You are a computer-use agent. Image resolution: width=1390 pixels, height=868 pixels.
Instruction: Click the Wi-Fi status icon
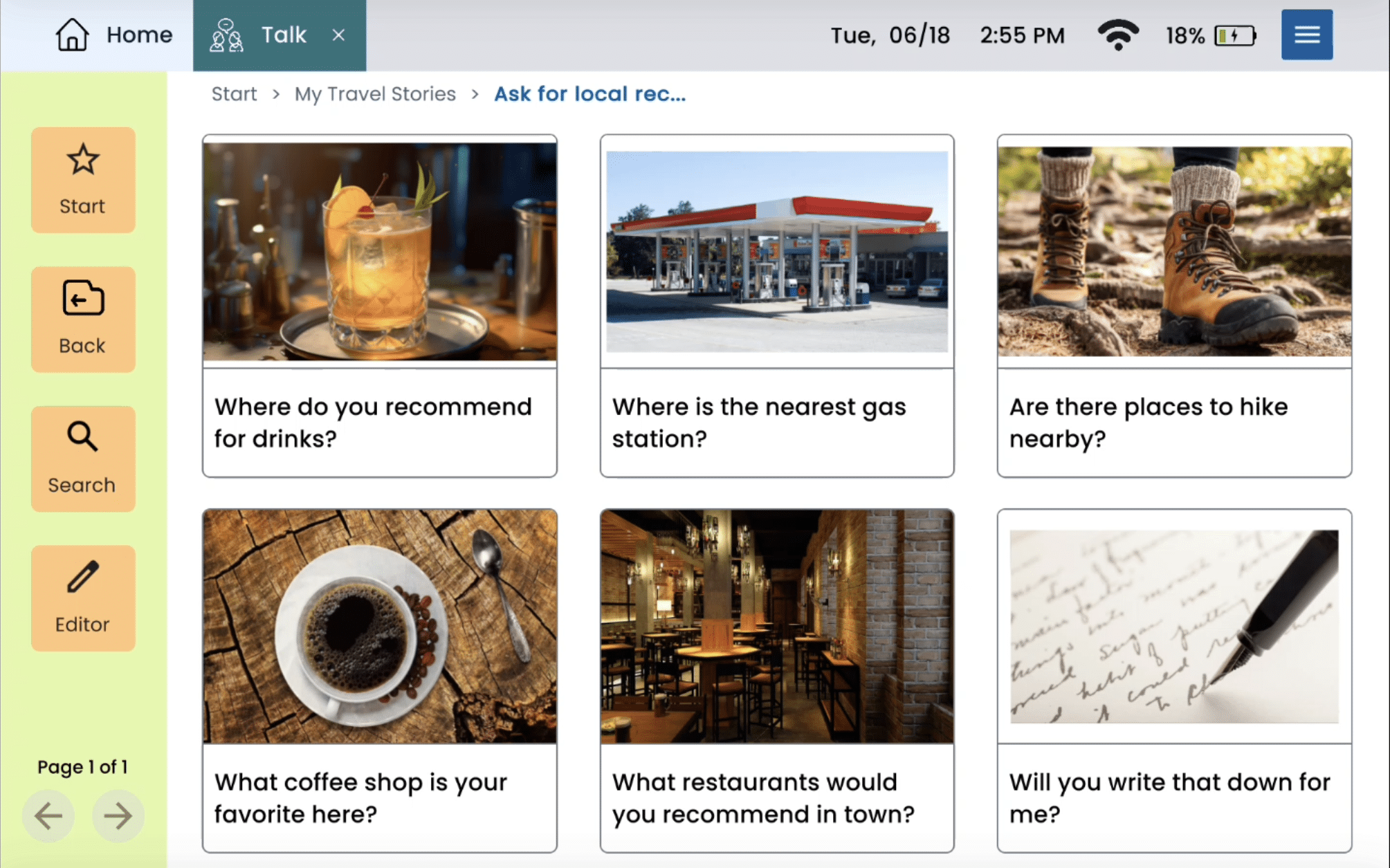1117,35
